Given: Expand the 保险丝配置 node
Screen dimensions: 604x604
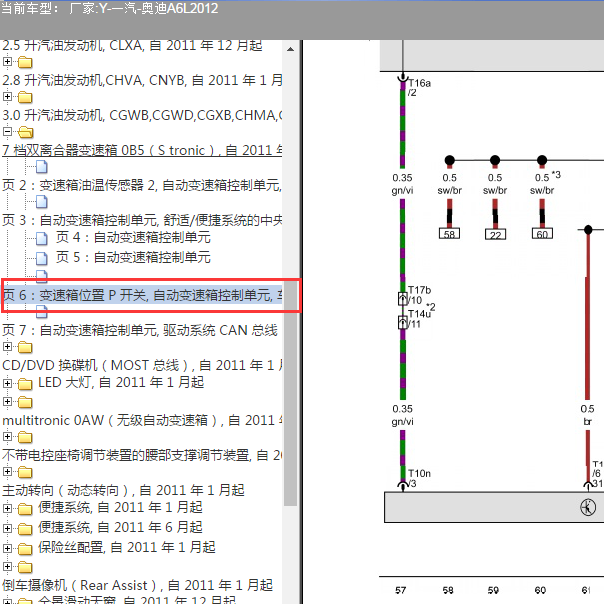Looking at the screenshot, I should click(x=7, y=547).
